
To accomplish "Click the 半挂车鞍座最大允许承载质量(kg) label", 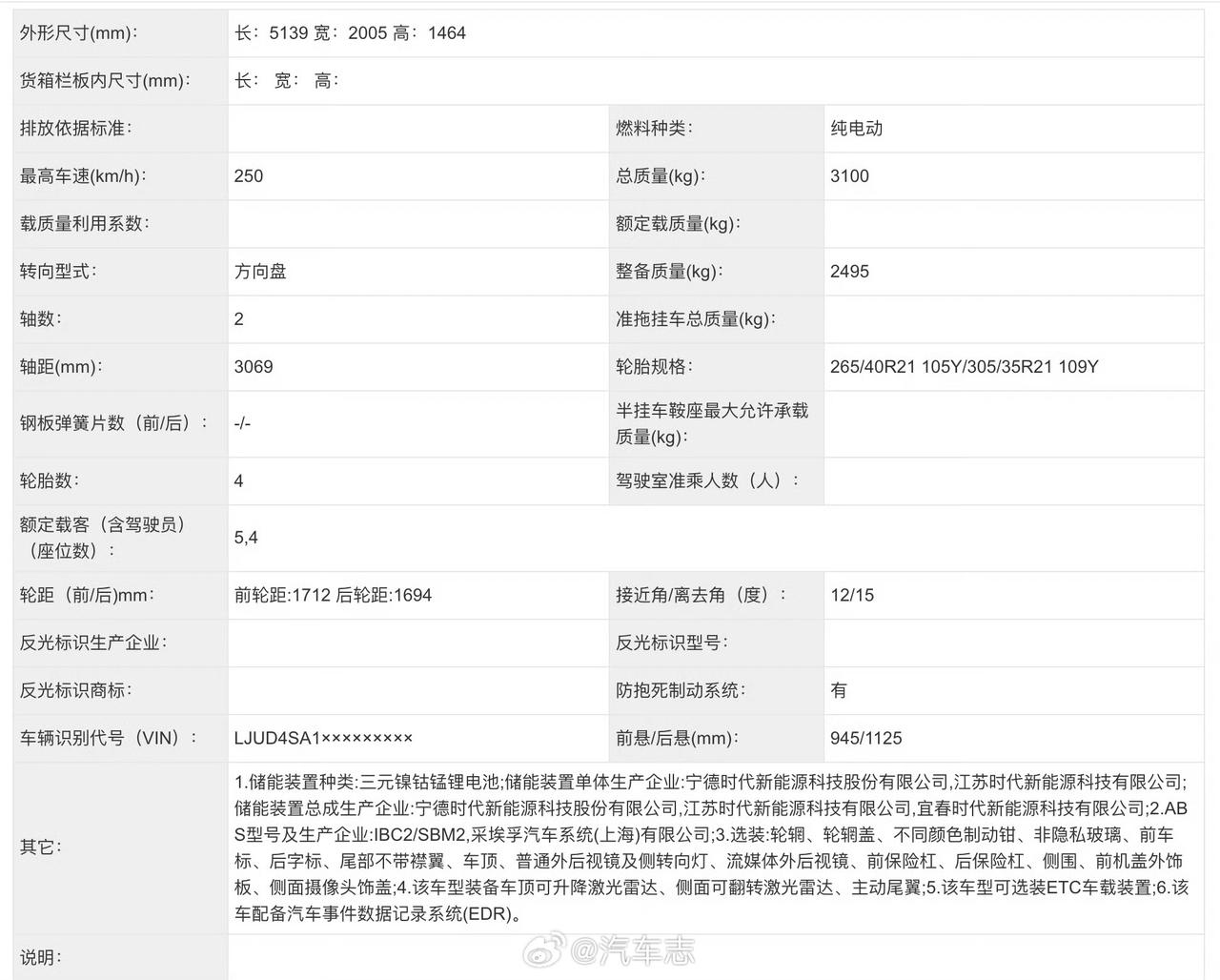I will click(x=712, y=423).
